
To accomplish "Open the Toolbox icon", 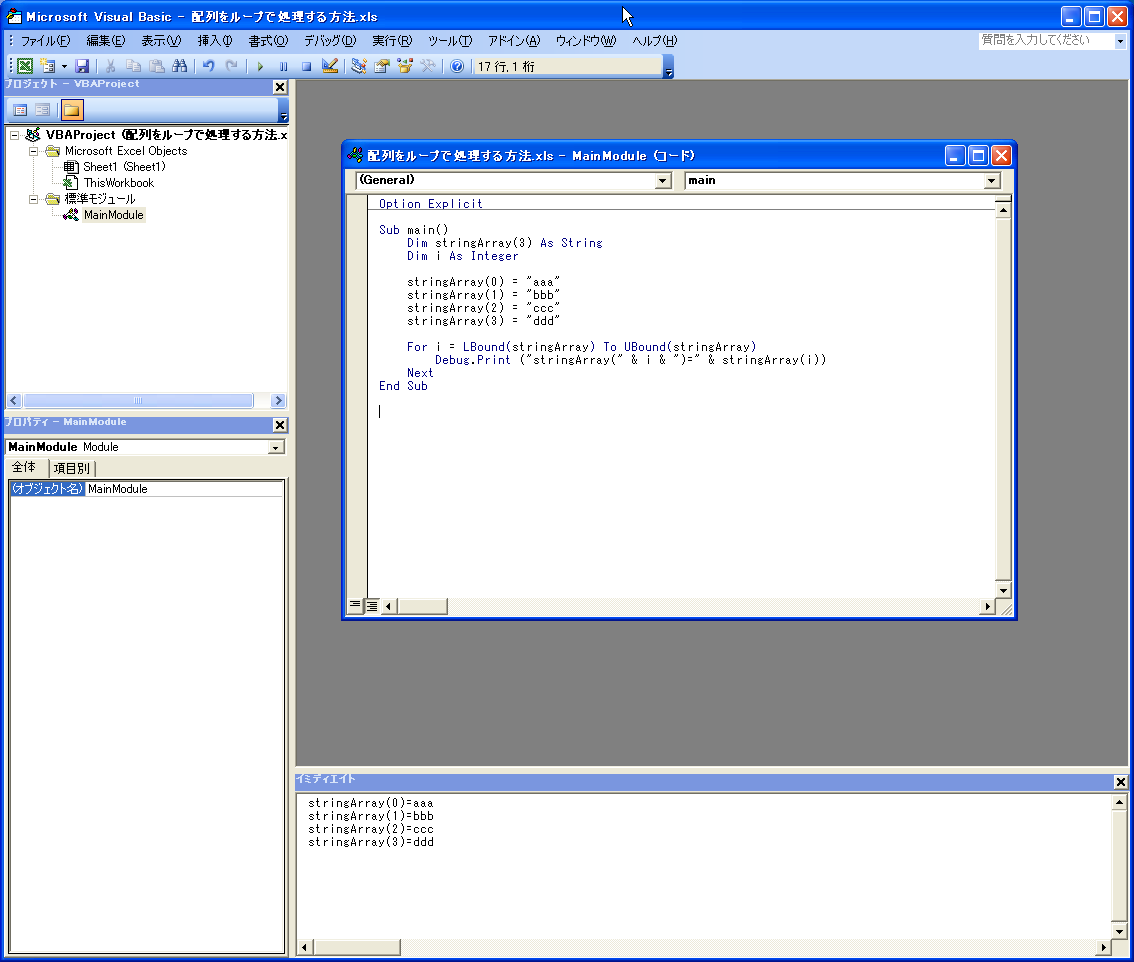I will click(428, 66).
